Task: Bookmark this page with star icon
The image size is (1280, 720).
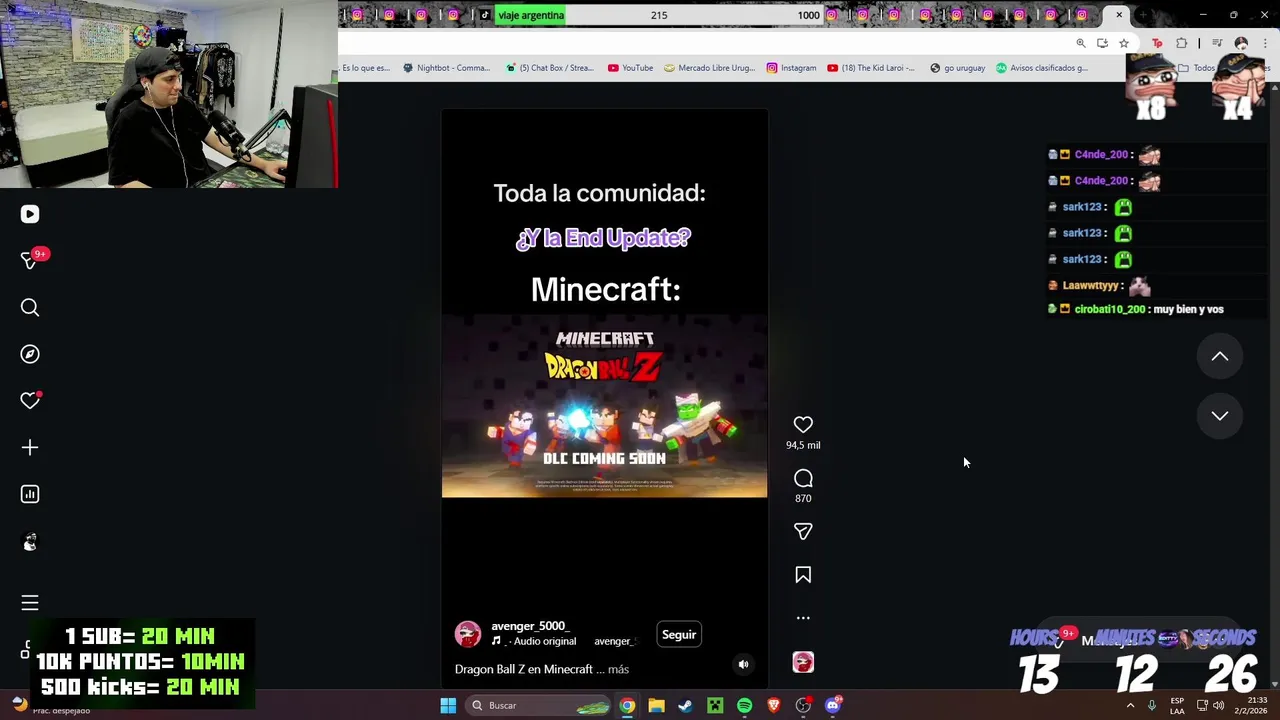Action: (x=1124, y=43)
